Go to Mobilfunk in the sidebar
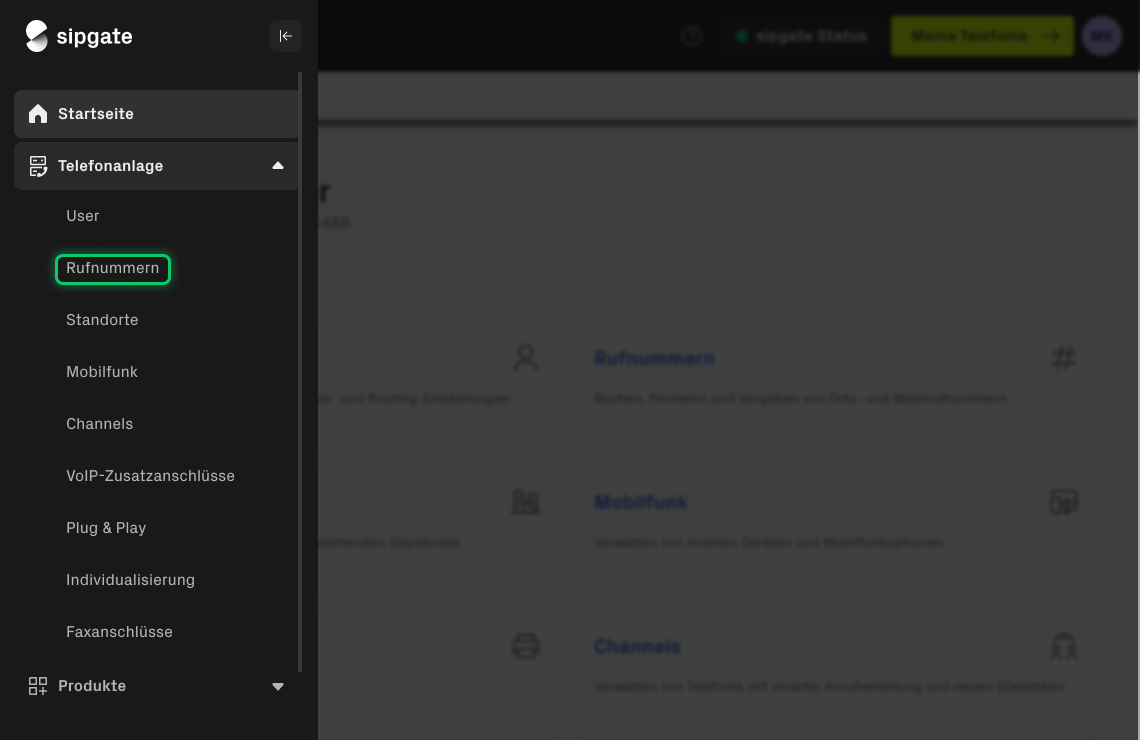The height and width of the screenshot is (740, 1140). click(102, 372)
